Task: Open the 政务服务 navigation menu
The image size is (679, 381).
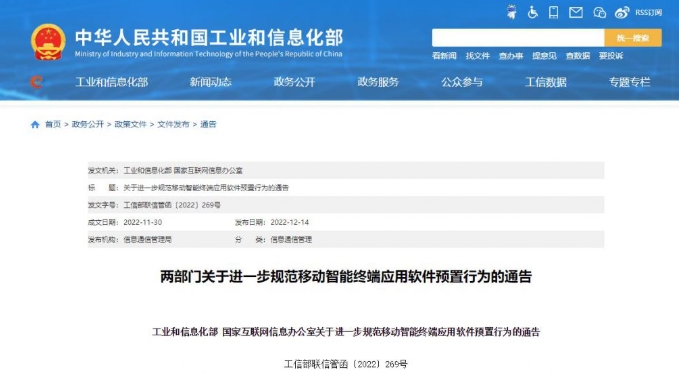Action: tap(378, 82)
